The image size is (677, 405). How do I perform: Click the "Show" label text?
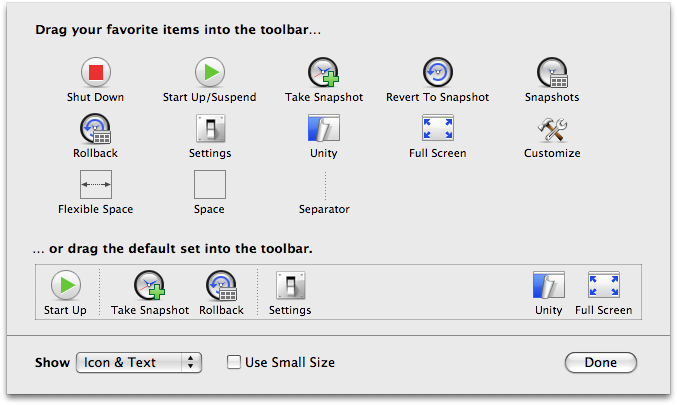(x=52, y=362)
